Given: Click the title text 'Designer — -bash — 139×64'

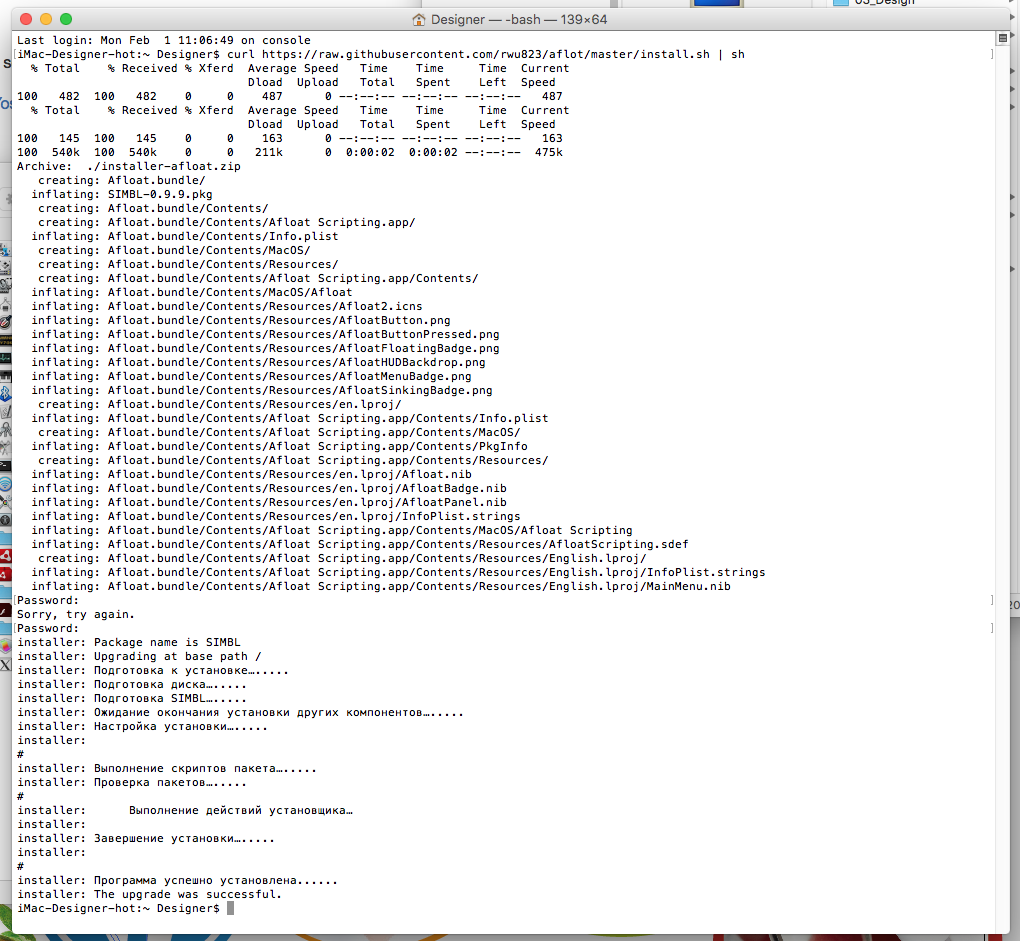Looking at the screenshot, I should click(x=518, y=20).
